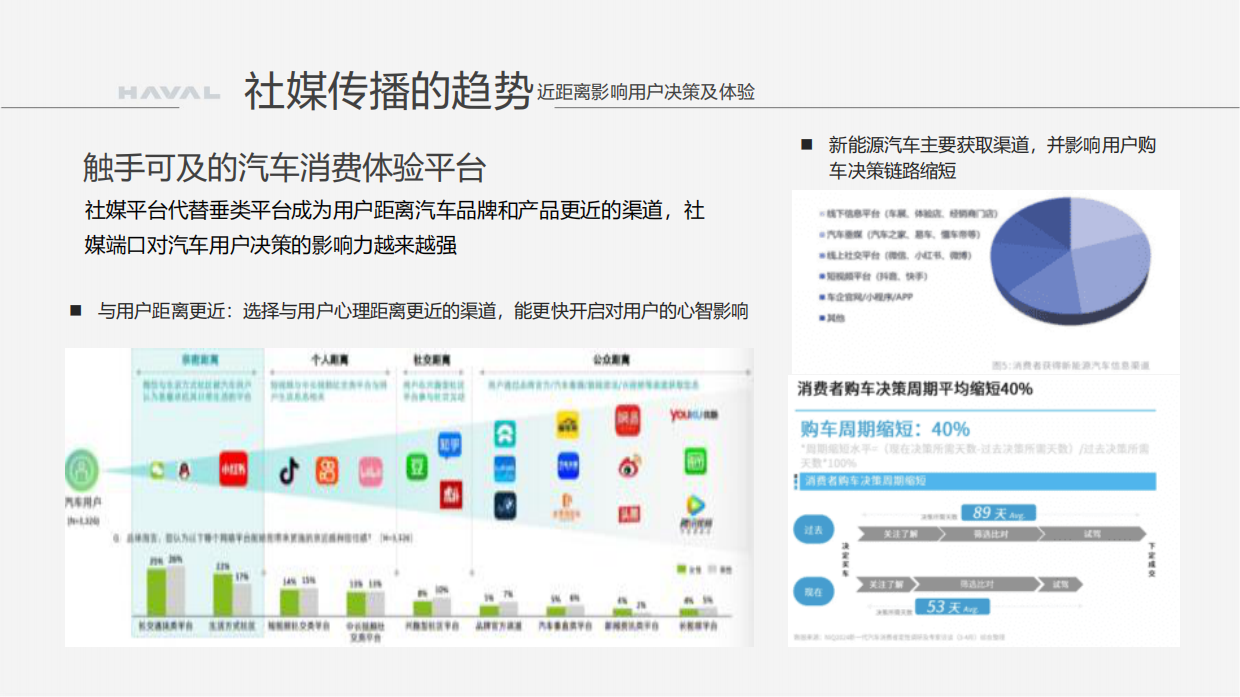Click the Kuaishou app icon

point(327,471)
